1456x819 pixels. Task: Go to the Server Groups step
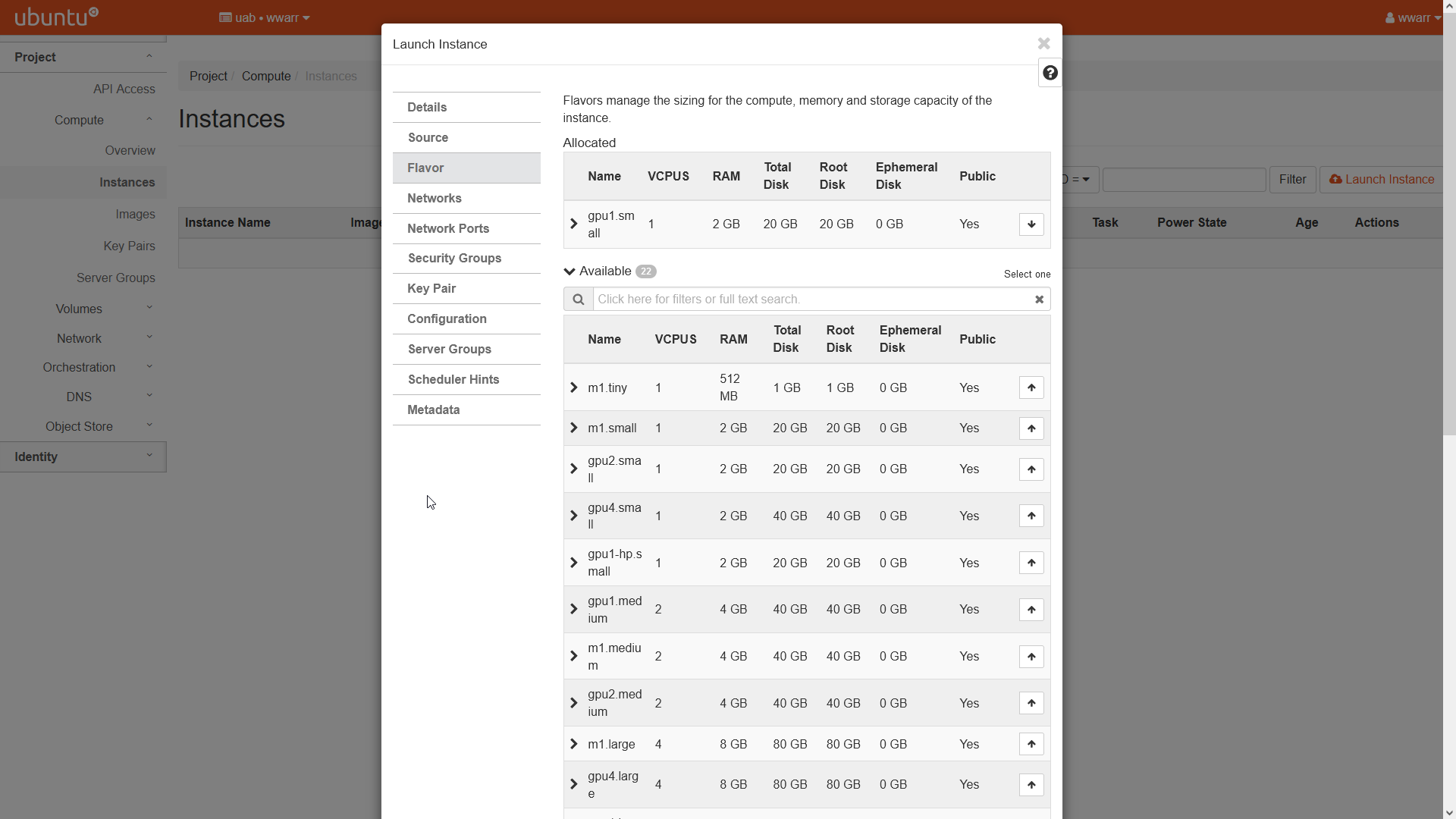click(466, 349)
